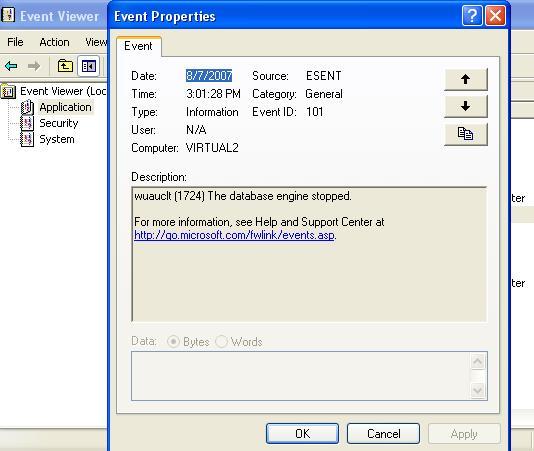Viewport: 534px width, 451px height.
Task: Click the help question mark button
Action: point(472,16)
